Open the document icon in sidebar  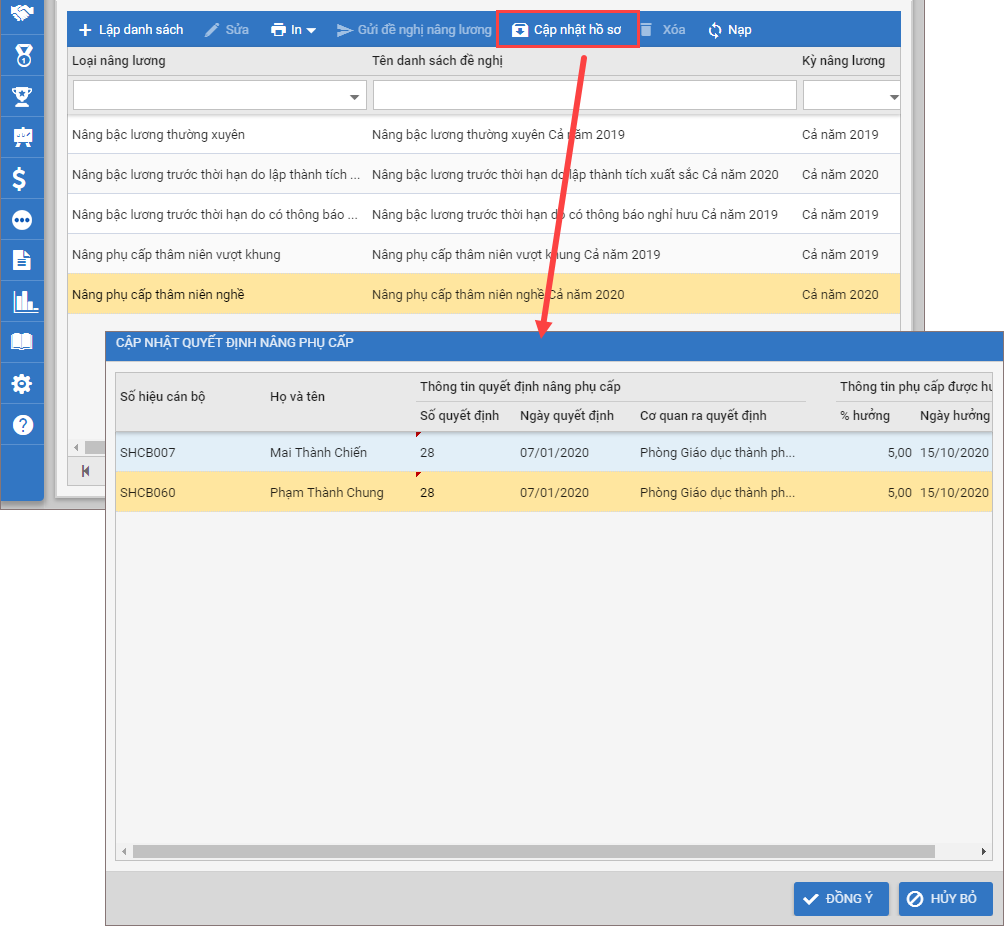[x=22, y=261]
